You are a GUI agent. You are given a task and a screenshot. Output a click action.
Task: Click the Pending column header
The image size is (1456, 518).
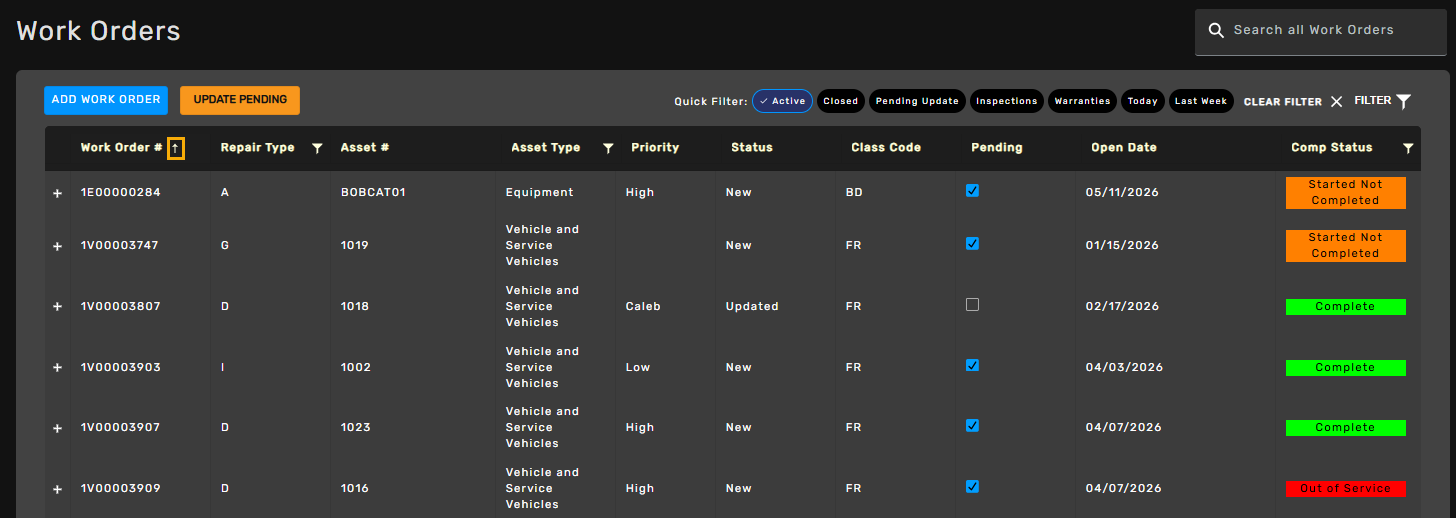click(x=997, y=148)
